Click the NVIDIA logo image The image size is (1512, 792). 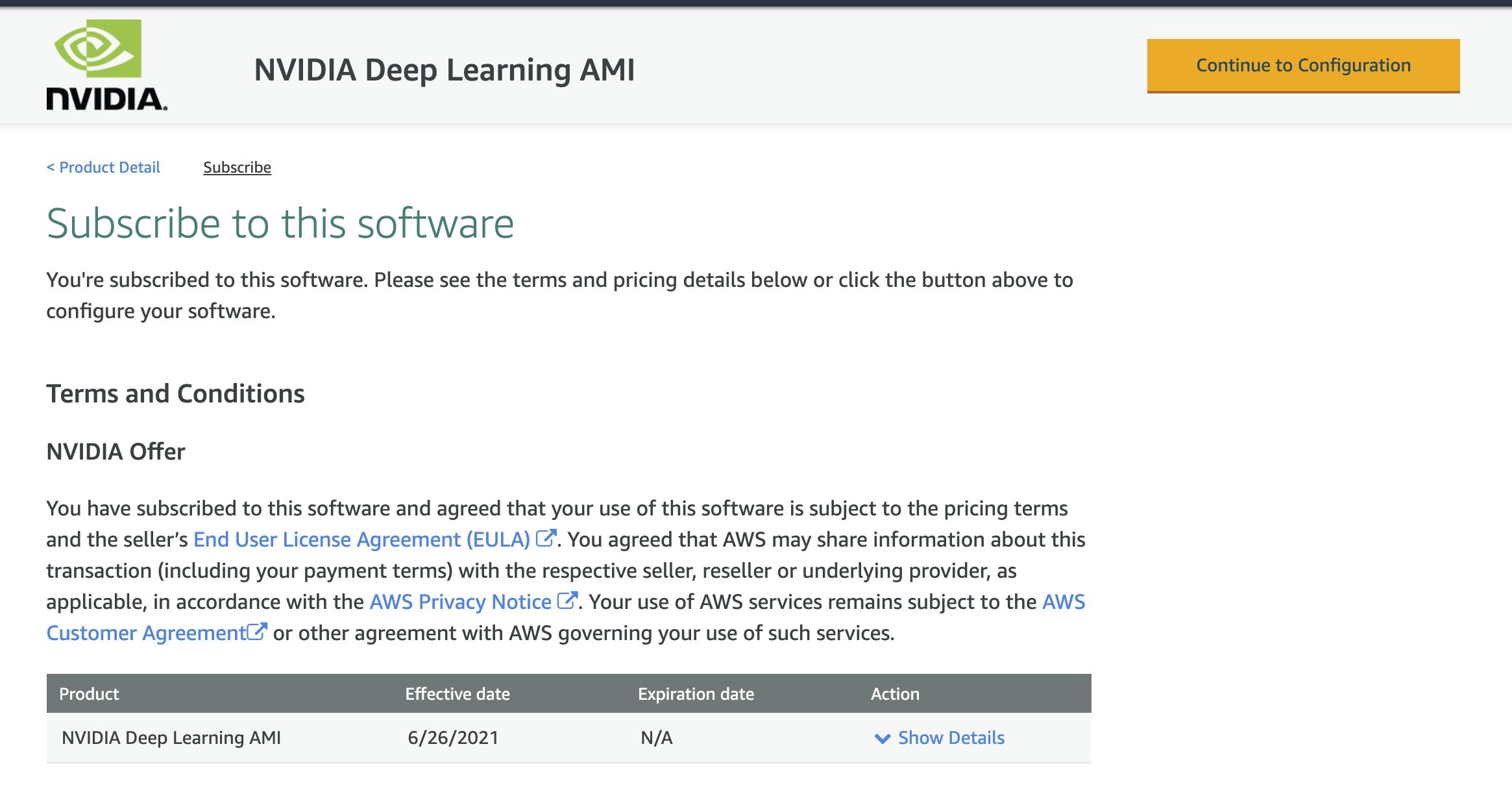tap(106, 65)
